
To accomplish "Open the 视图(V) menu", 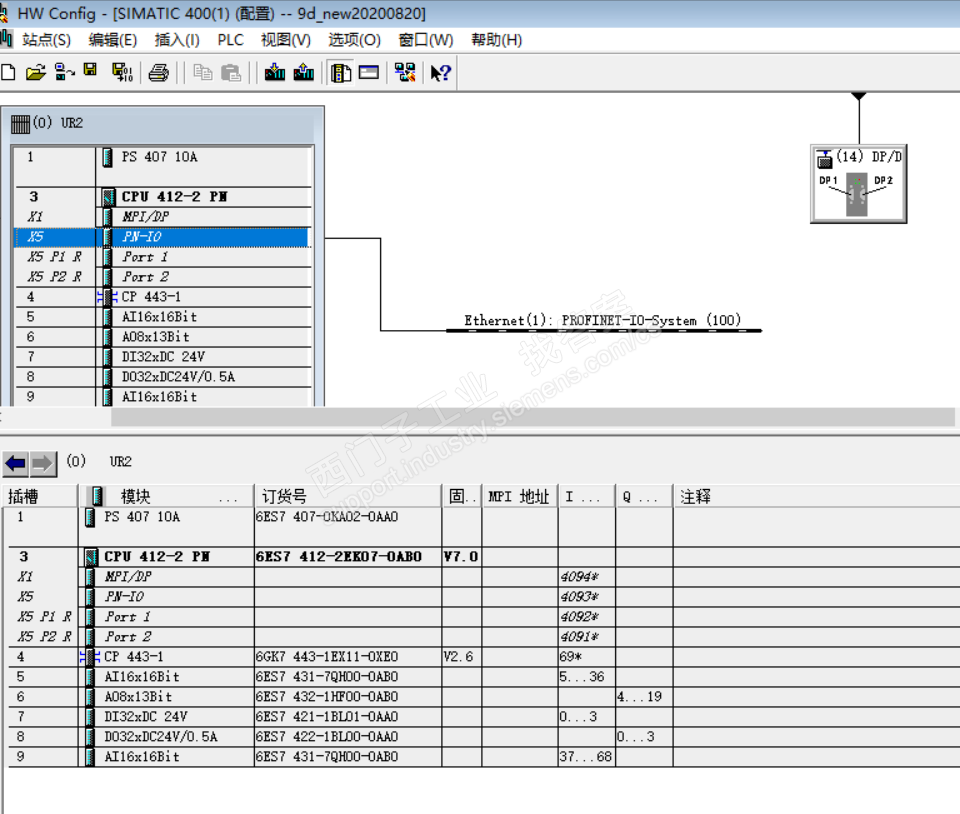I will point(285,40).
